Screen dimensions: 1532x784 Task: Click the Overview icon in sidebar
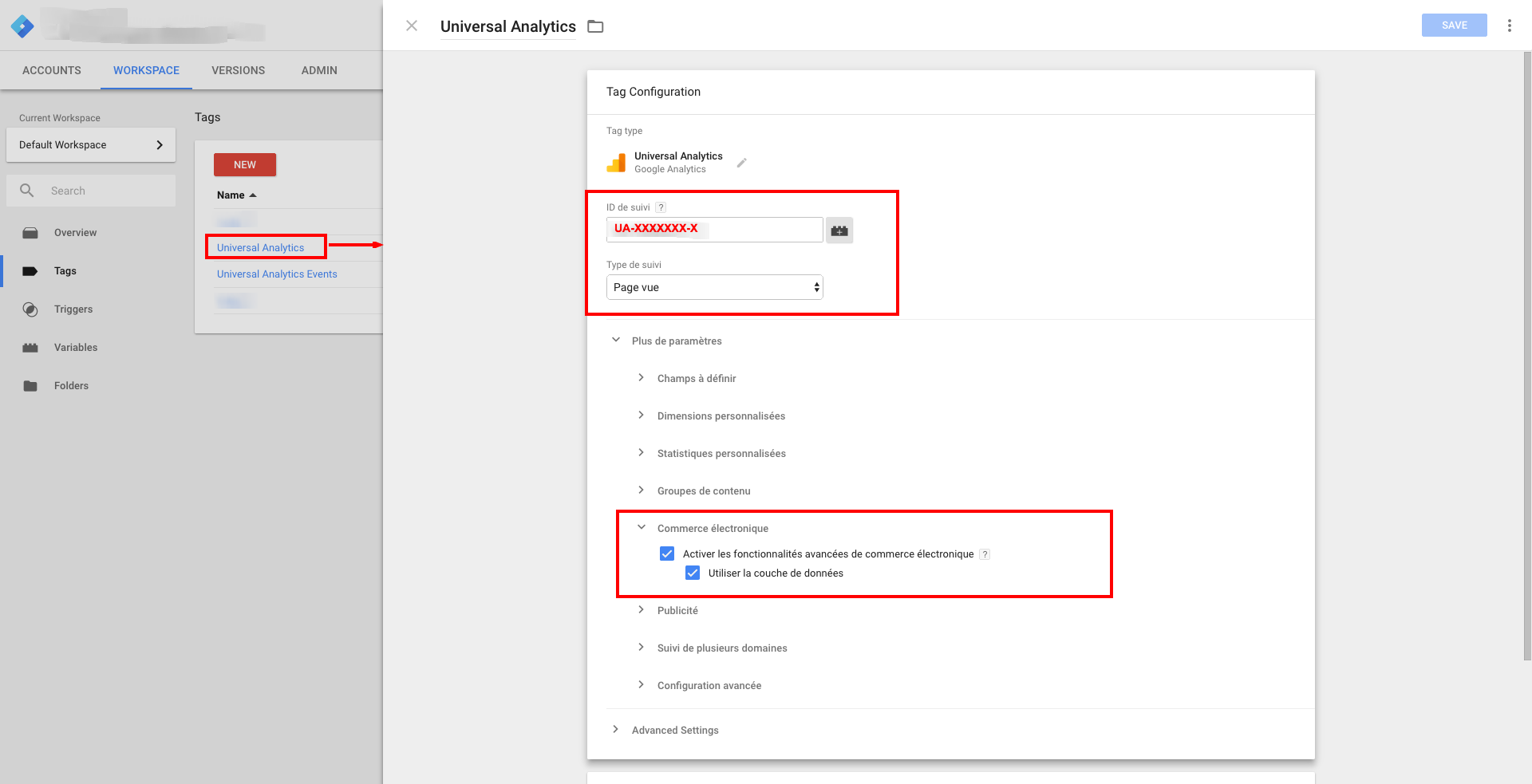click(x=30, y=233)
